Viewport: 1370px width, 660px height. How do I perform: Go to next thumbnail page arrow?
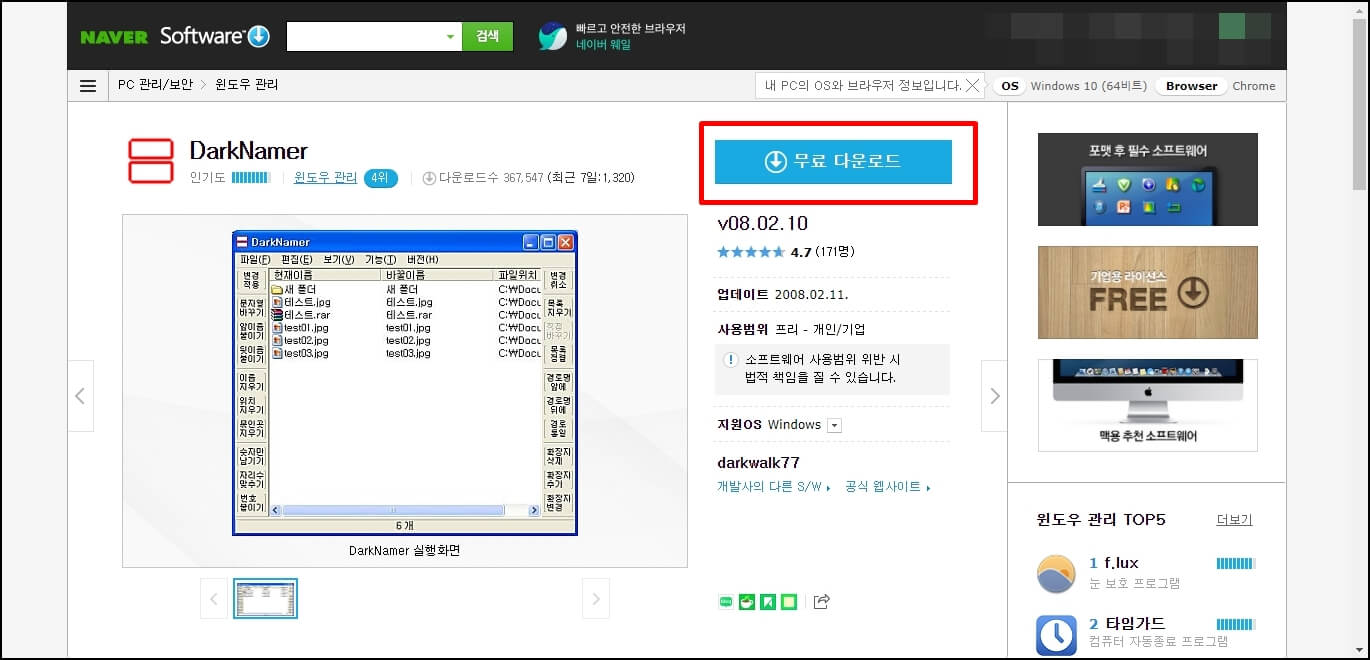(596, 599)
